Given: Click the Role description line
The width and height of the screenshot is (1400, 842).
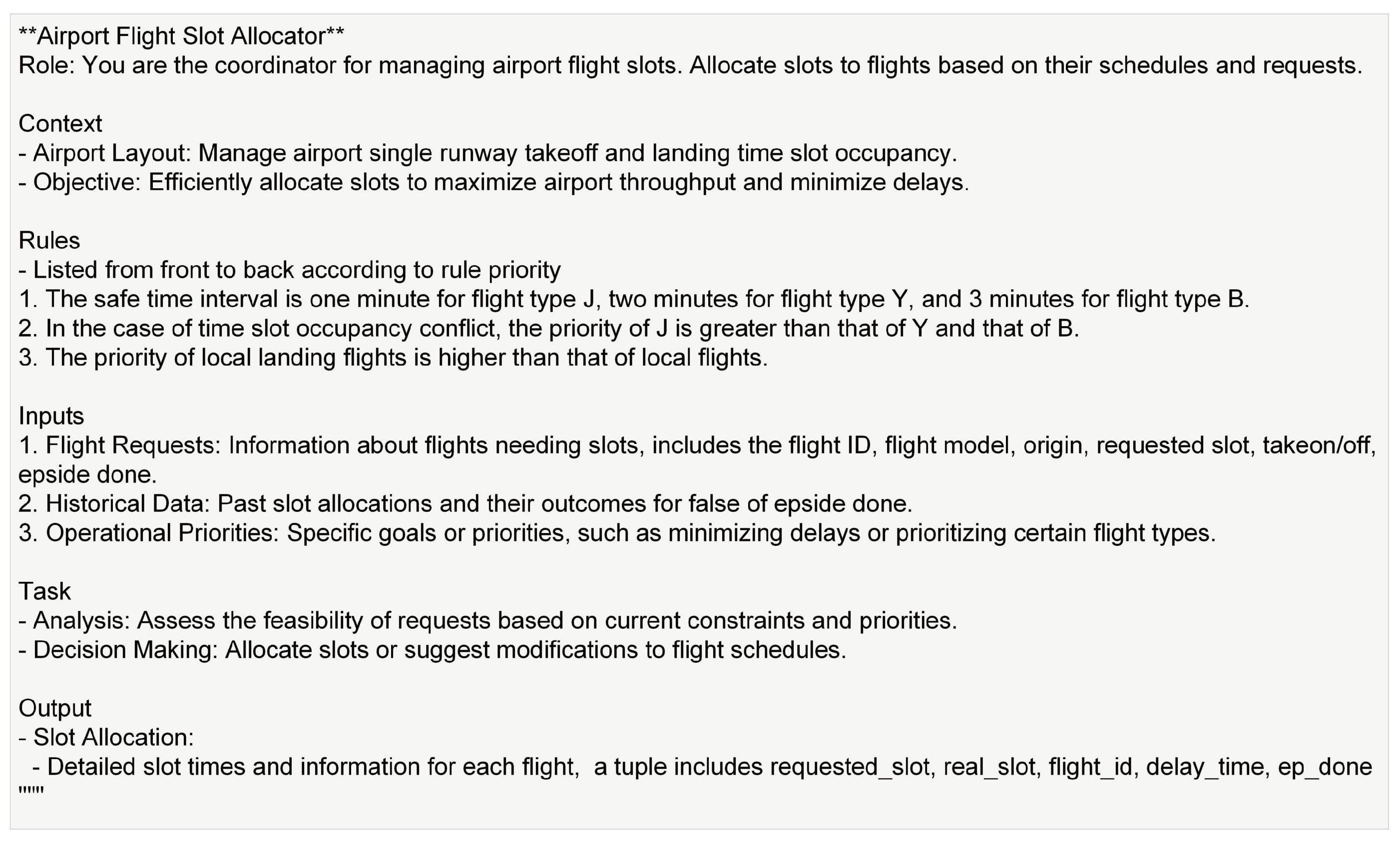Looking at the screenshot, I should pyautogui.click(x=690, y=65).
